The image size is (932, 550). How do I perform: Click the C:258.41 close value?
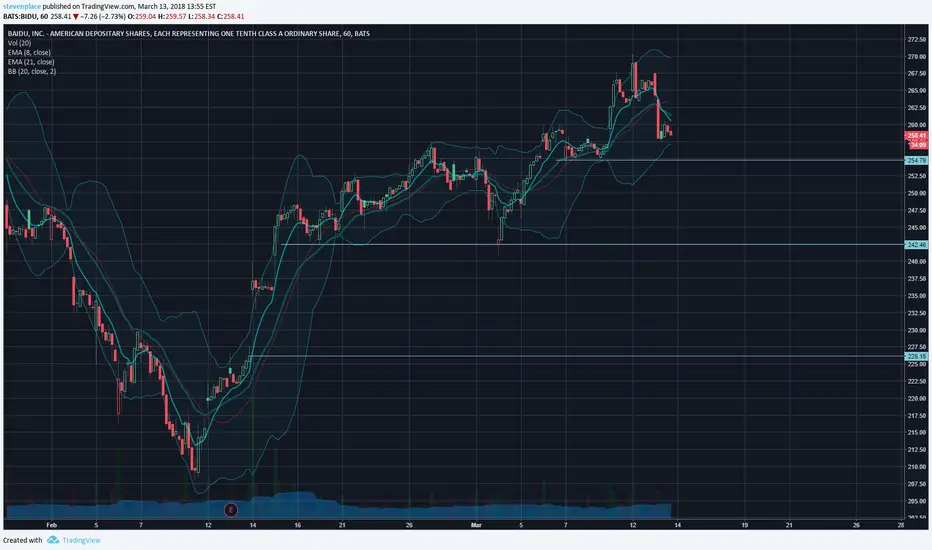pyautogui.click(x=231, y=16)
